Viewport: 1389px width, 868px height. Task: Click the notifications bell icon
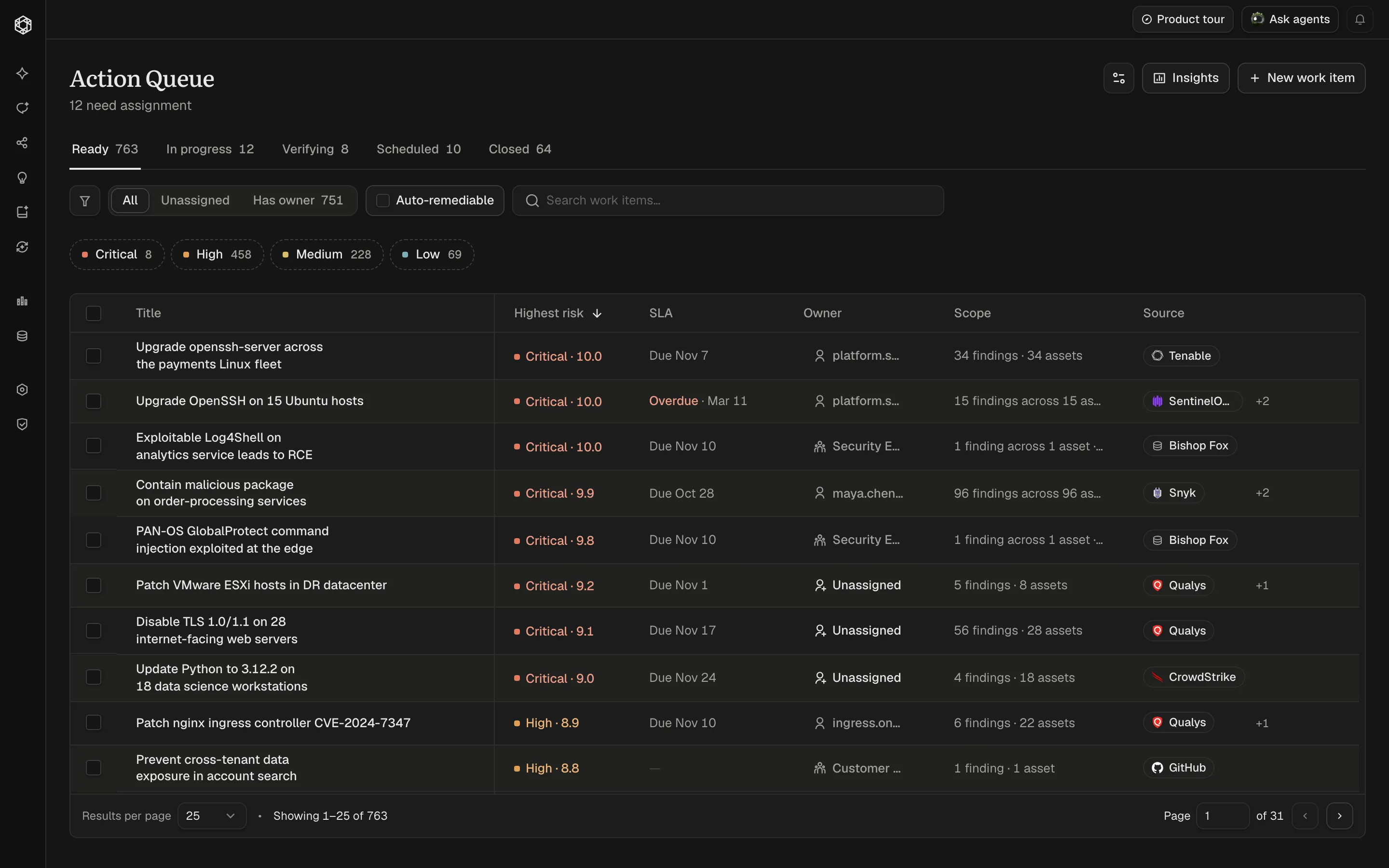click(x=1360, y=19)
